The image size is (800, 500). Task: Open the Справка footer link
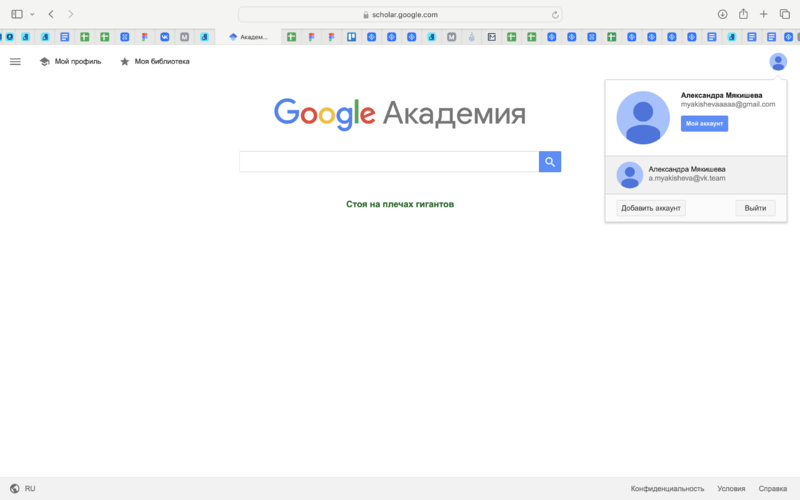click(772, 488)
